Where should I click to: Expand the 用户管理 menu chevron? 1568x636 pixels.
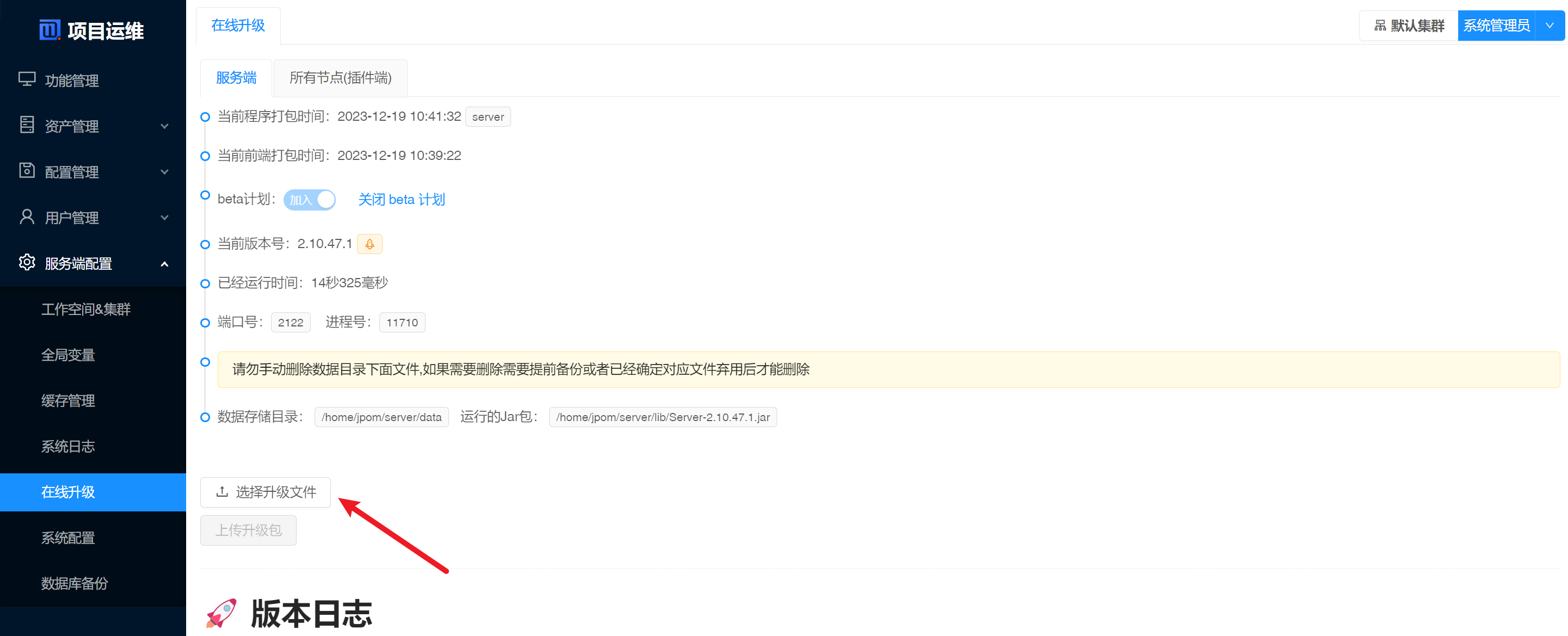point(164,217)
